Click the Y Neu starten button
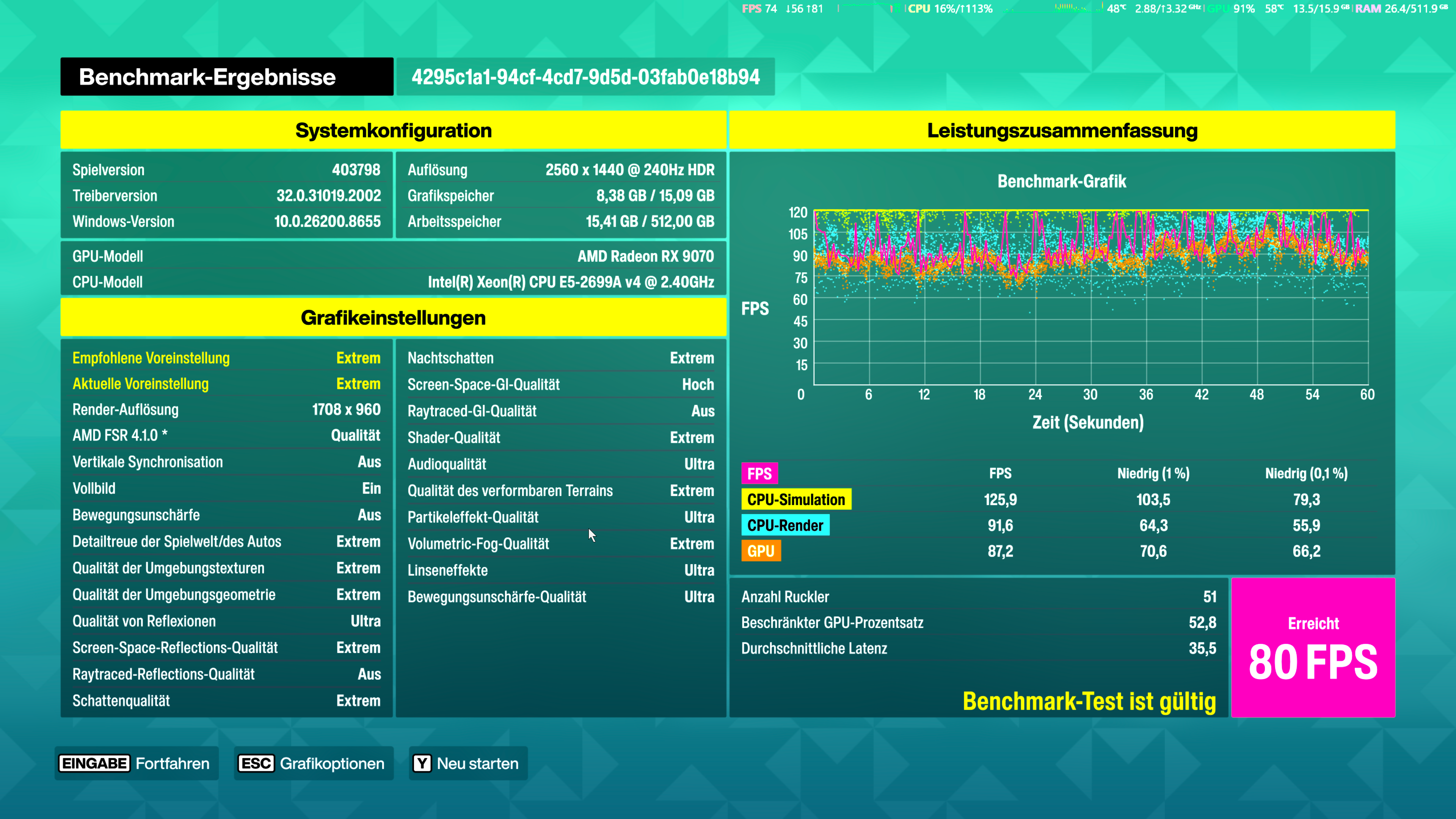The image size is (1456, 819). (468, 763)
